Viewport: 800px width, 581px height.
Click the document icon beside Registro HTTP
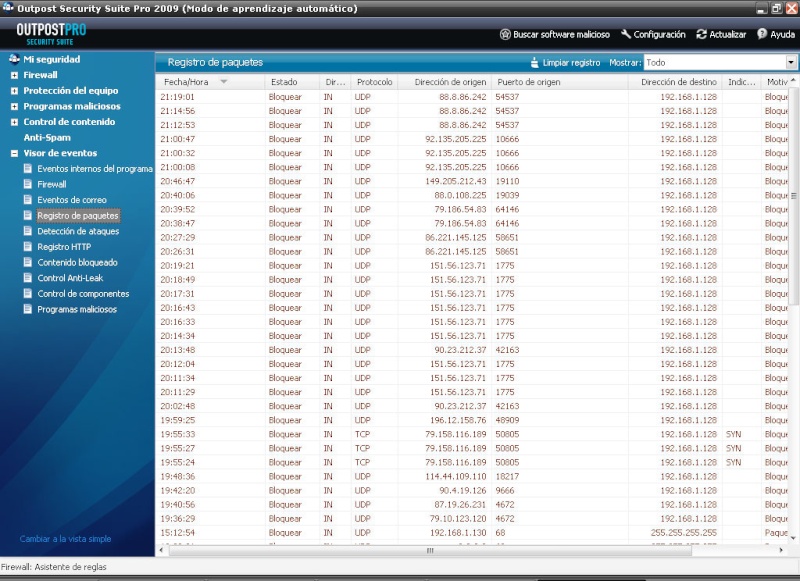28,246
